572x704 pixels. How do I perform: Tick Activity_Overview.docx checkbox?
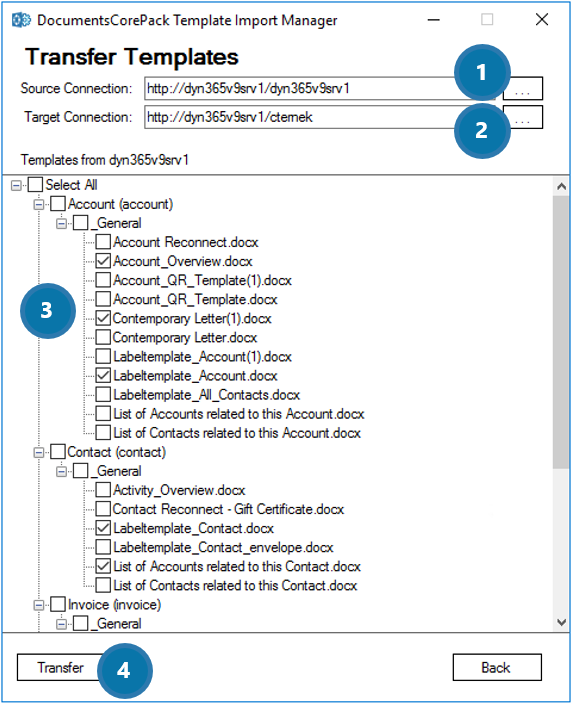click(x=103, y=490)
